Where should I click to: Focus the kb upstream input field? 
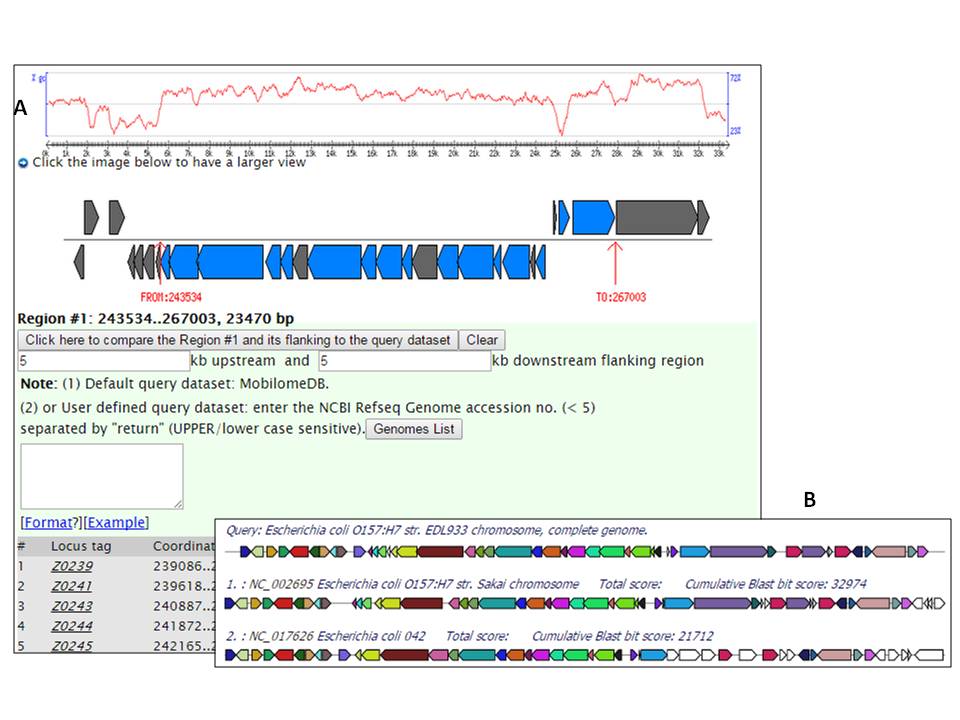pyautogui.click(x=104, y=360)
